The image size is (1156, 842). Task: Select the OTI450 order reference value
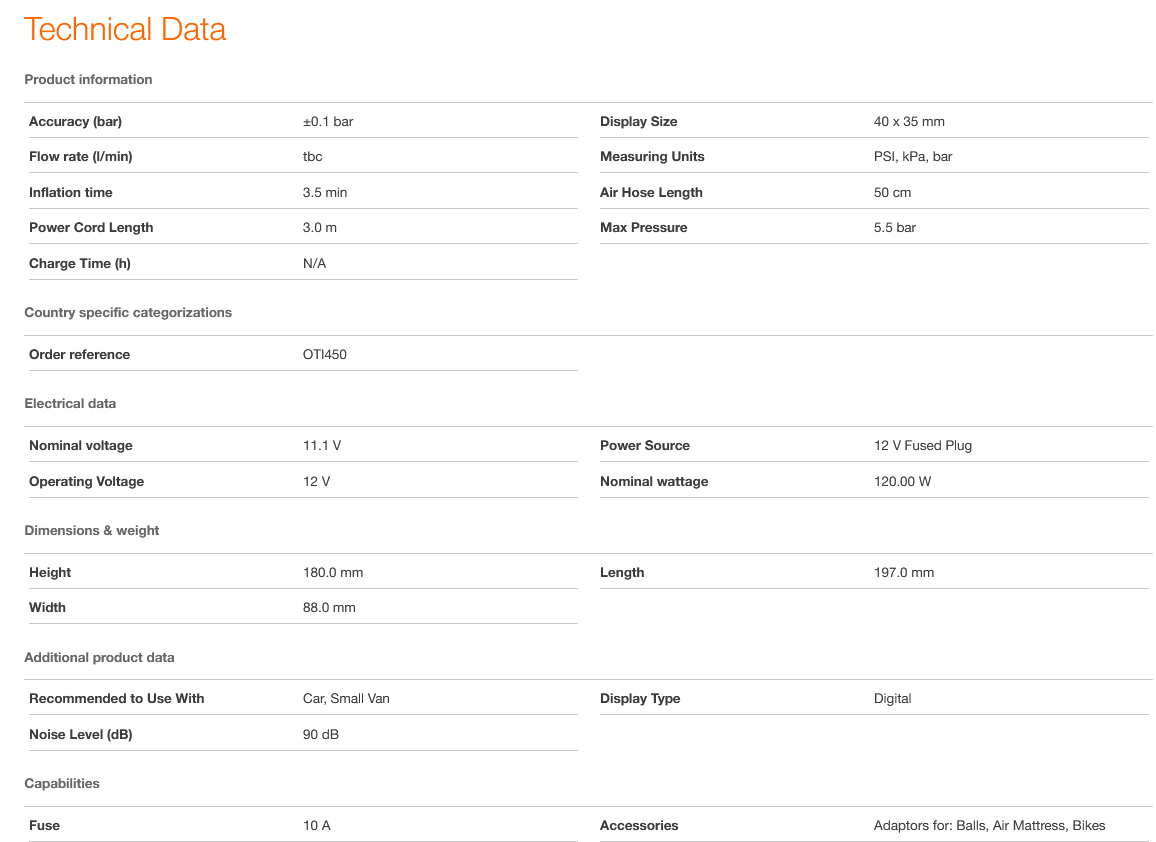pos(325,354)
